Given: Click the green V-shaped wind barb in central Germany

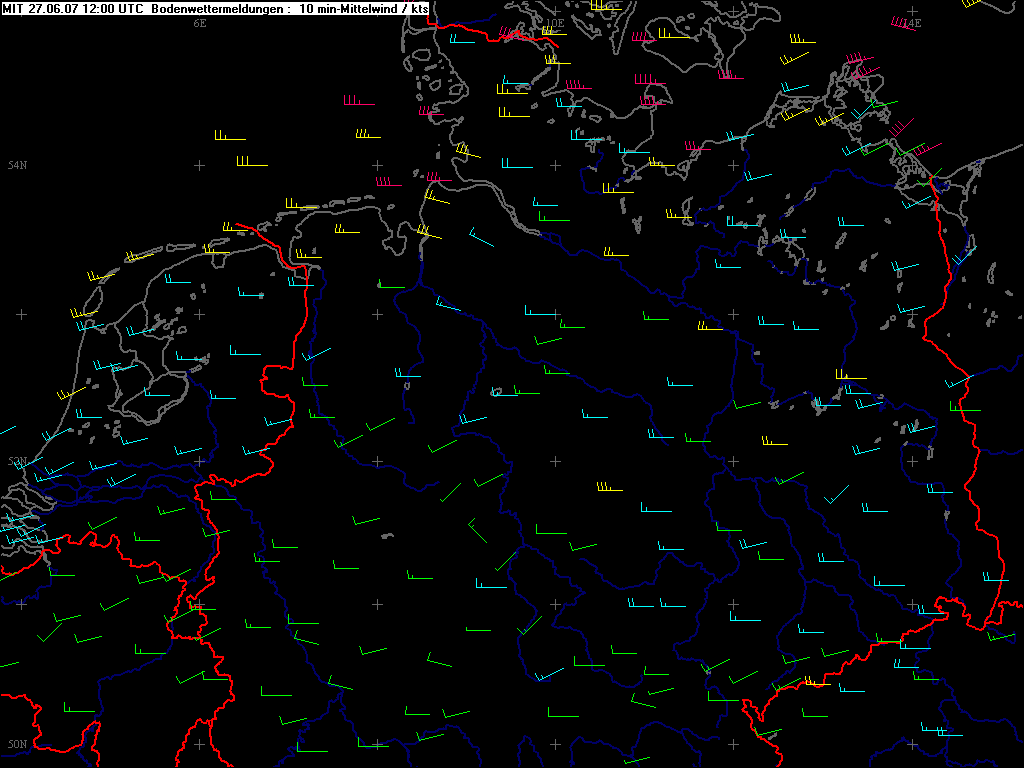Looking at the screenshot, I should pyautogui.click(x=477, y=530).
